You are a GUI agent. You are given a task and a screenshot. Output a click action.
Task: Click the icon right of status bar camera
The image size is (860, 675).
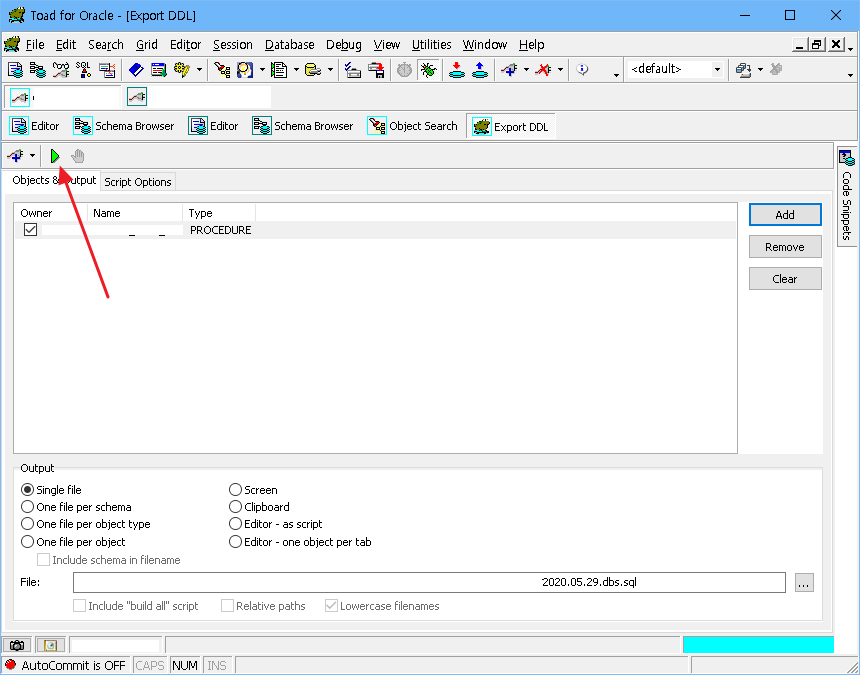tap(50, 645)
